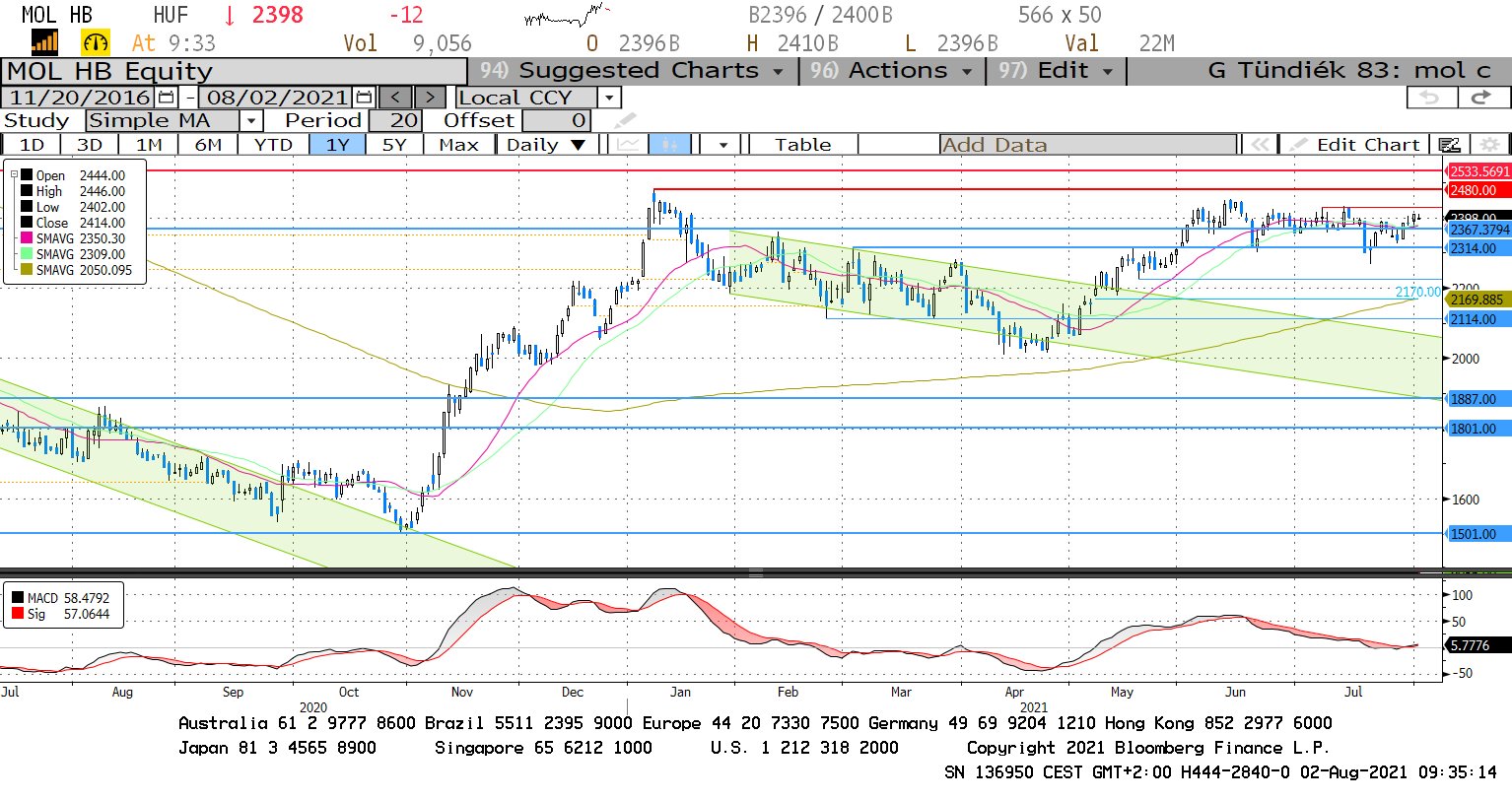Select the 1Y range tab
This screenshot has width=1512, height=801.
[337, 145]
